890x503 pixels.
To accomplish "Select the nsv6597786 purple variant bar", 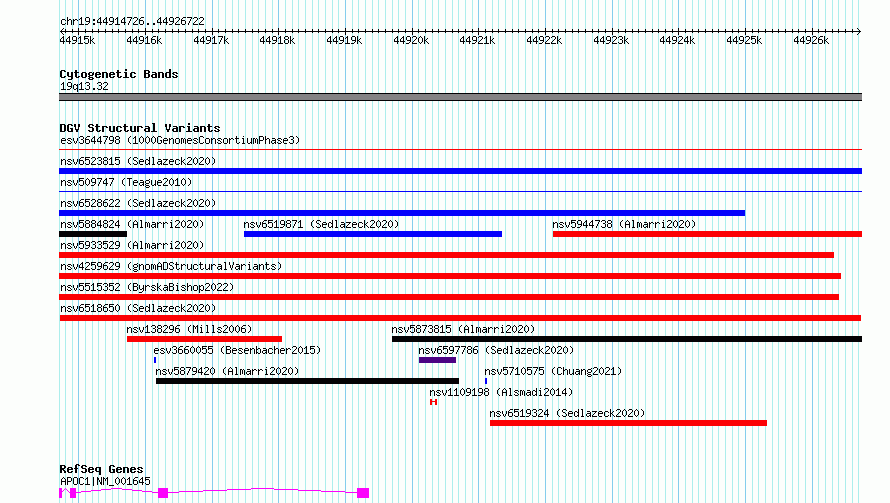I will pyautogui.click(x=438, y=360).
